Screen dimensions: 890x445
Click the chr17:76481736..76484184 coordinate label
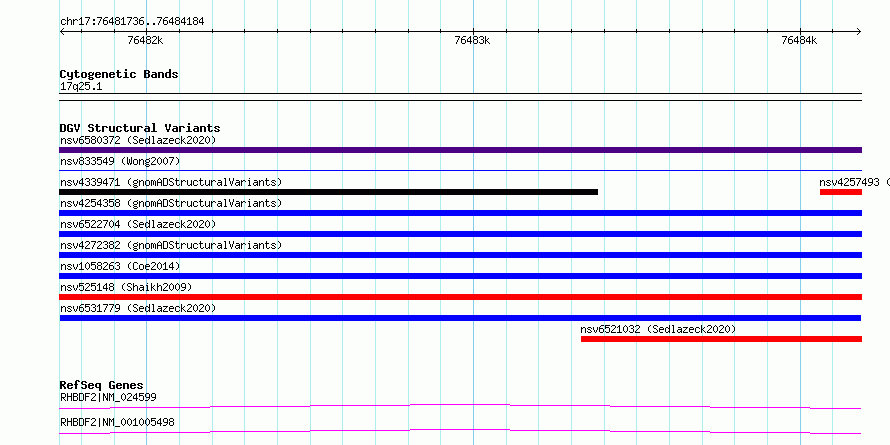coord(132,22)
